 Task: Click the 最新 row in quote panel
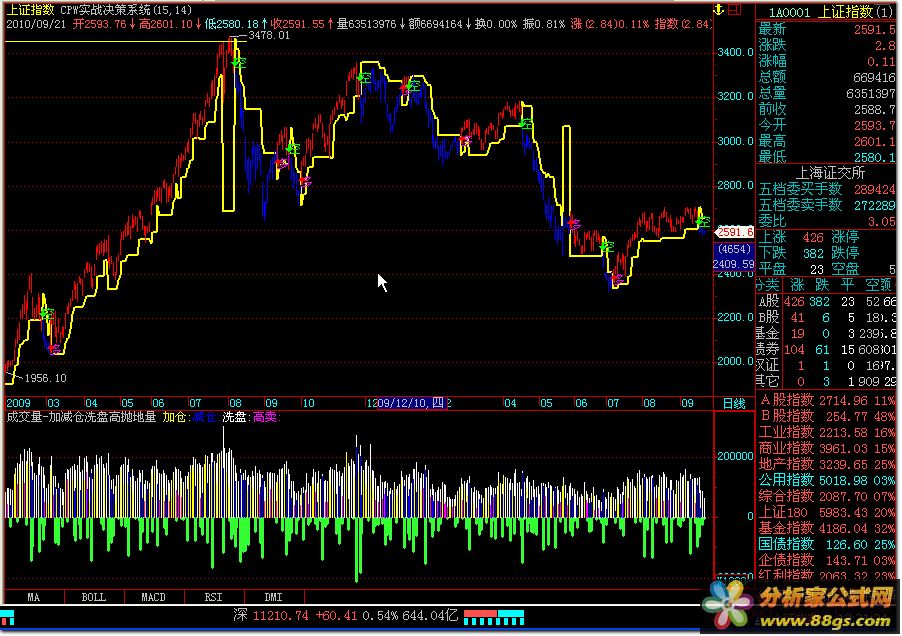click(x=827, y=29)
